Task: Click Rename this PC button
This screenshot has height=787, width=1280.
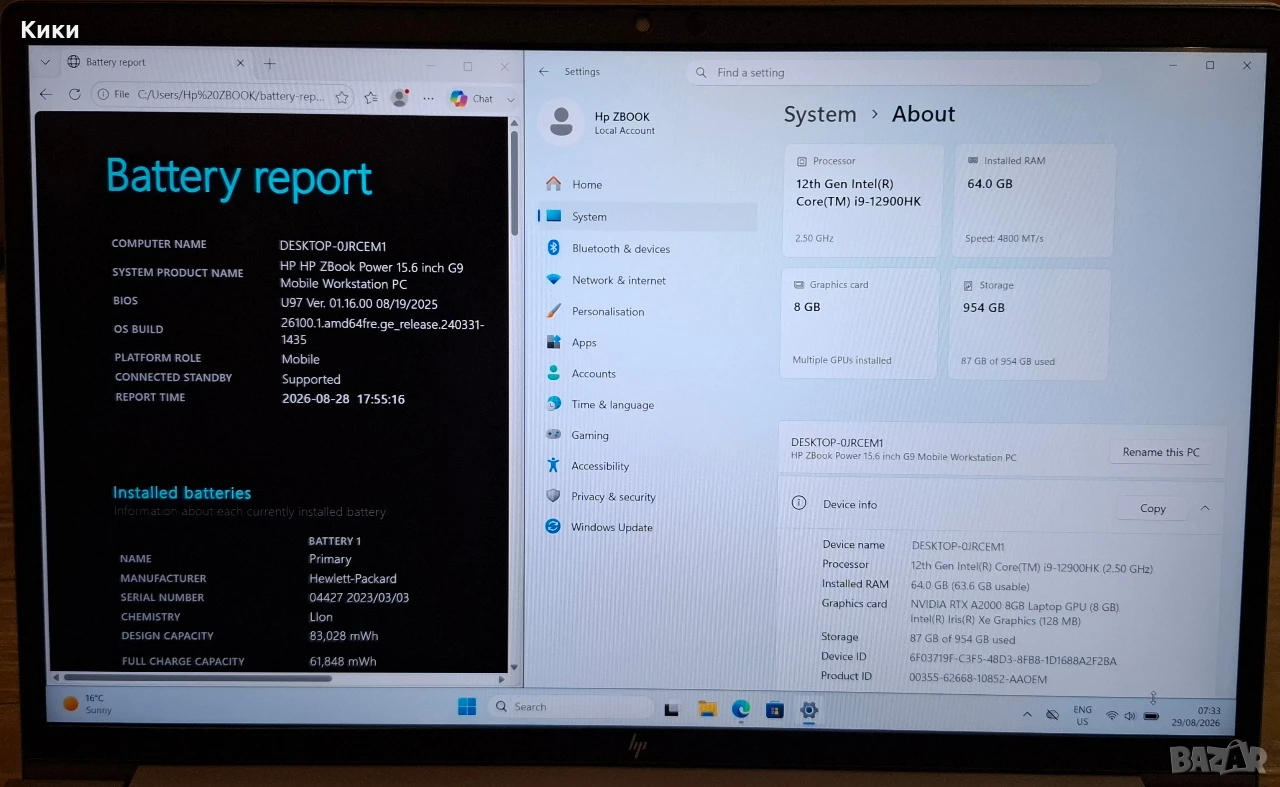Action: pyautogui.click(x=1160, y=452)
